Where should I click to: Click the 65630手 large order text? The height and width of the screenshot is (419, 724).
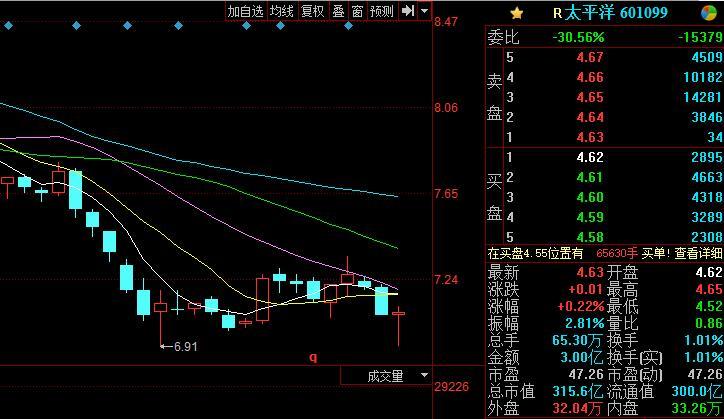[x=617, y=253]
